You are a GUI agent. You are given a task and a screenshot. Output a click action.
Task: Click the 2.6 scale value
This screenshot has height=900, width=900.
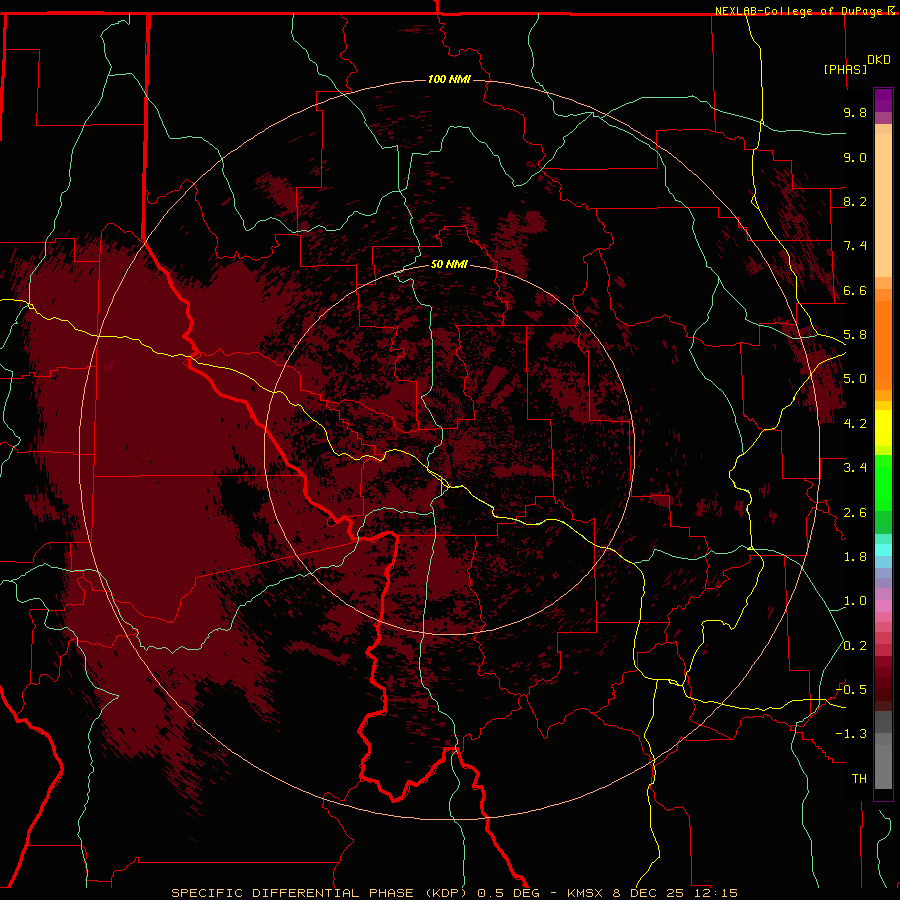pyautogui.click(x=855, y=513)
